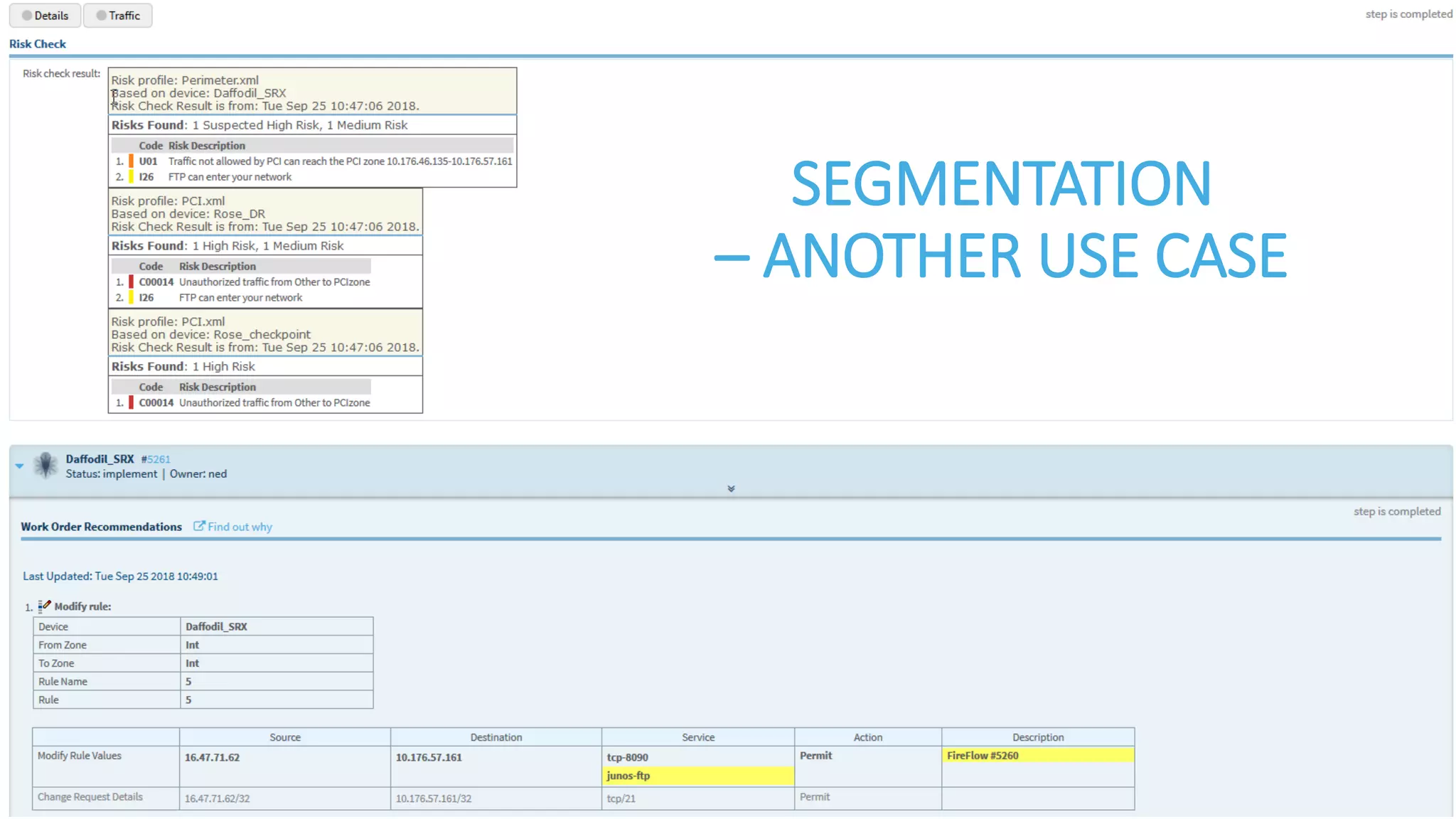Image resolution: width=1456 pixels, height=819 pixels.
Task: Click the red severity marker for C00014 under Rose_checkpoint
Action: [131, 403]
